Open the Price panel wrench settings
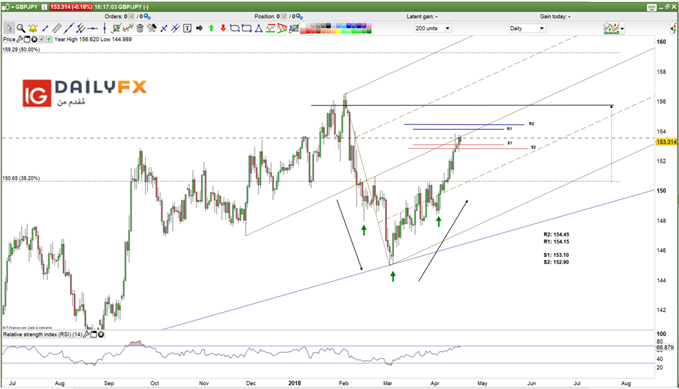The image size is (679, 389). [19, 39]
